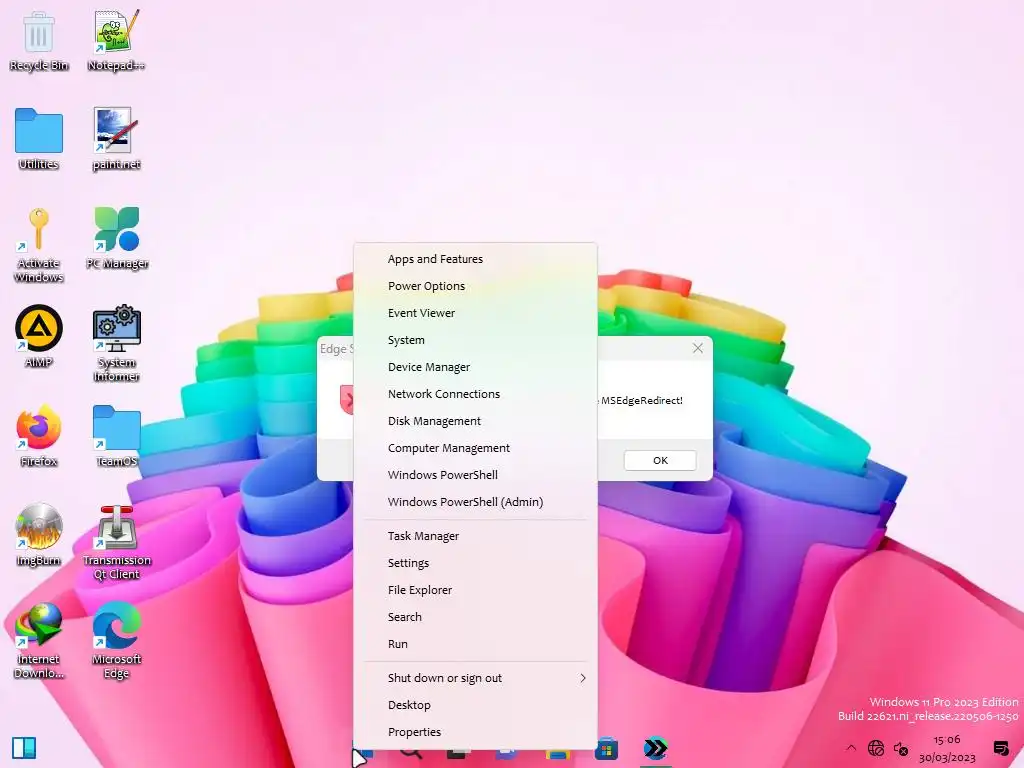The image size is (1024, 768).
Task: Choose Search in the menu
Action: click(x=475, y=617)
